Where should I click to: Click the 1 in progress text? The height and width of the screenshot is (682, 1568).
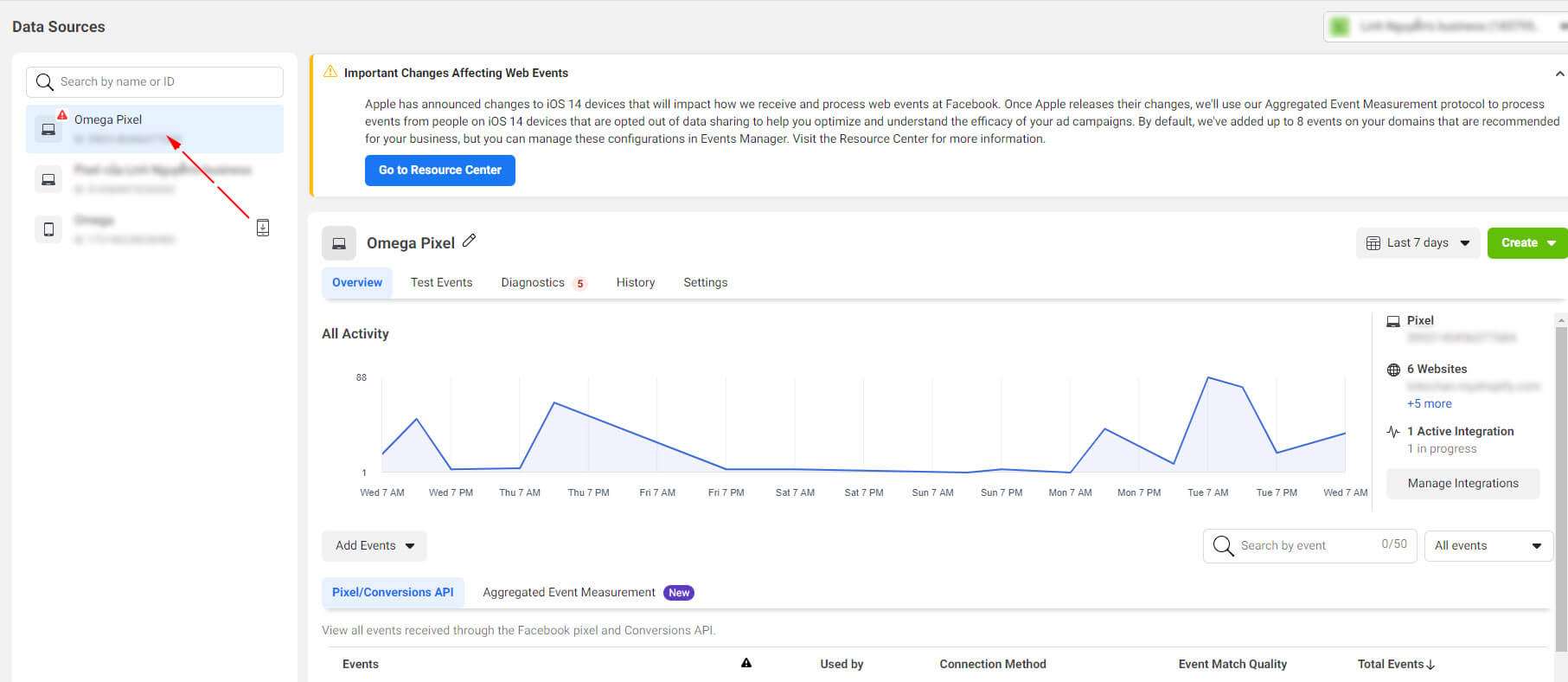1442,449
